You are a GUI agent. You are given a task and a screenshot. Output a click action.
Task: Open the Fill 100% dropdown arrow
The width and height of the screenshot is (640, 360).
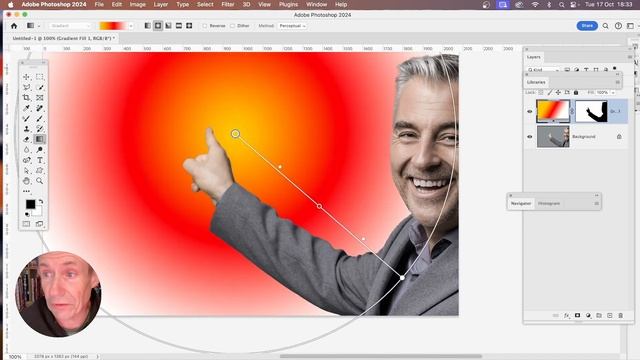pyautogui.click(x=613, y=93)
